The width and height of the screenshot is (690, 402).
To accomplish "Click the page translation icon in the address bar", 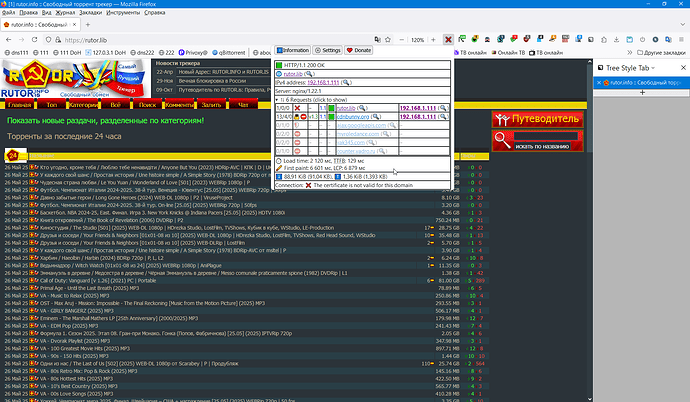I will [x=377, y=40].
